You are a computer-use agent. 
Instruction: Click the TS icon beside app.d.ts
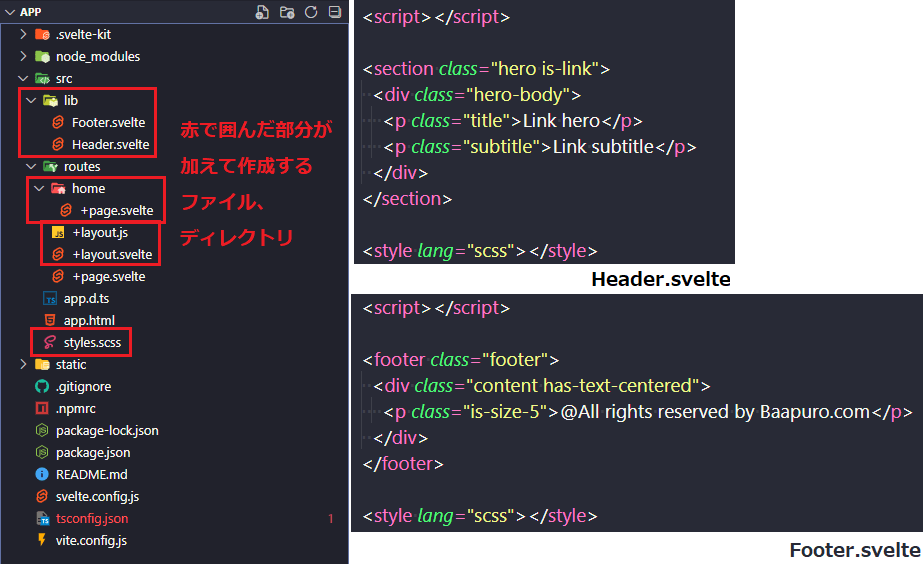(x=50, y=298)
